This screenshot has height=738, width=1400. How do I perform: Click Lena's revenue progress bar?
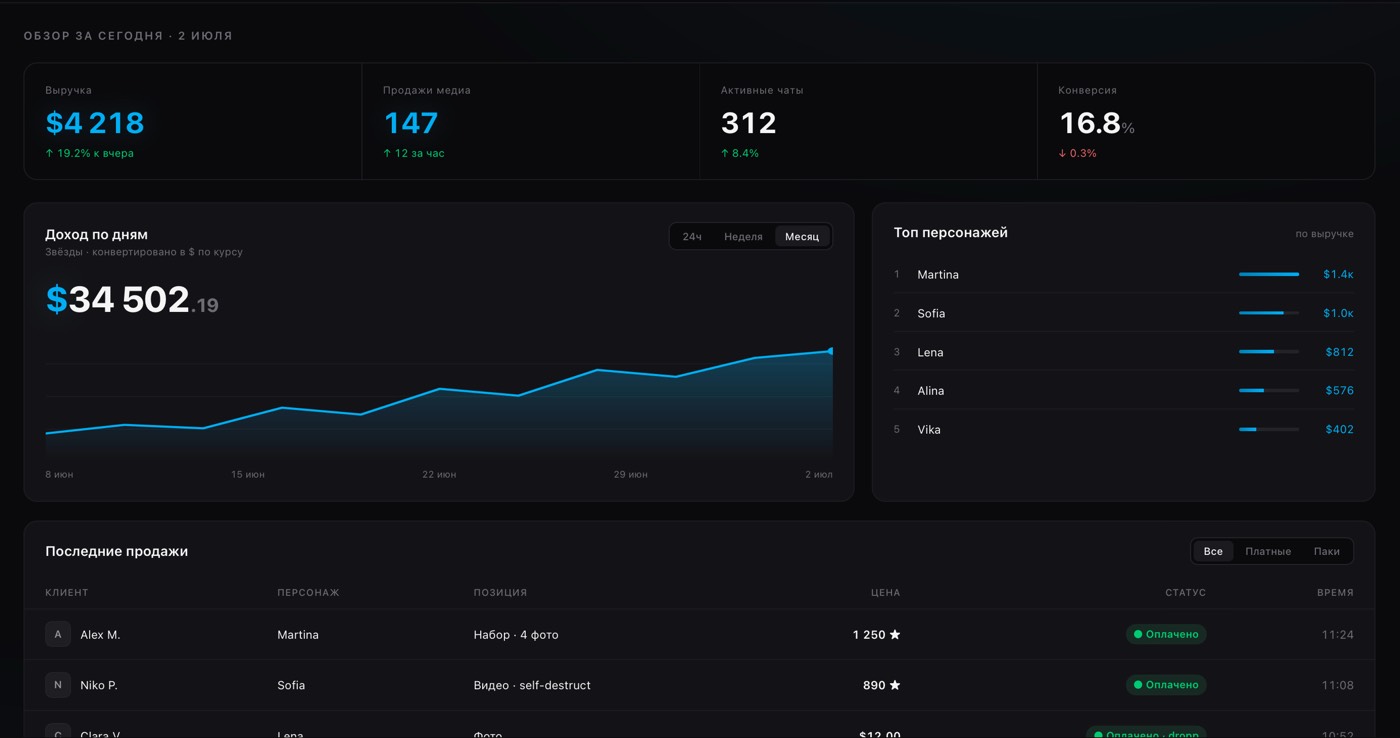(x=1269, y=352)
